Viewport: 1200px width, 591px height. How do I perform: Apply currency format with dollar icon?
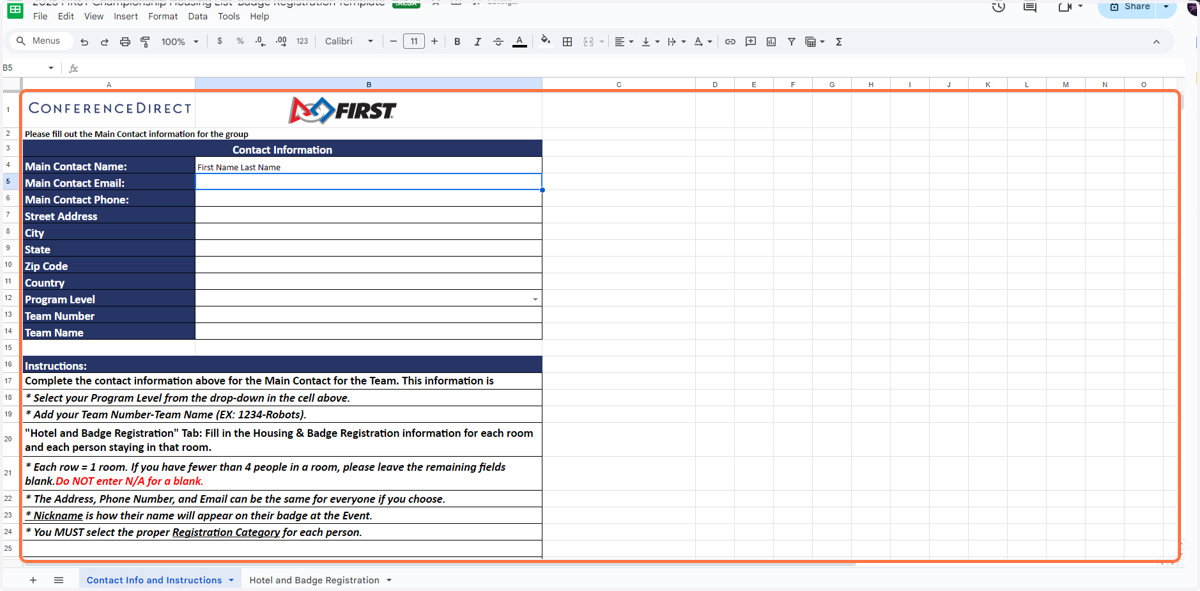coord(219,42)
